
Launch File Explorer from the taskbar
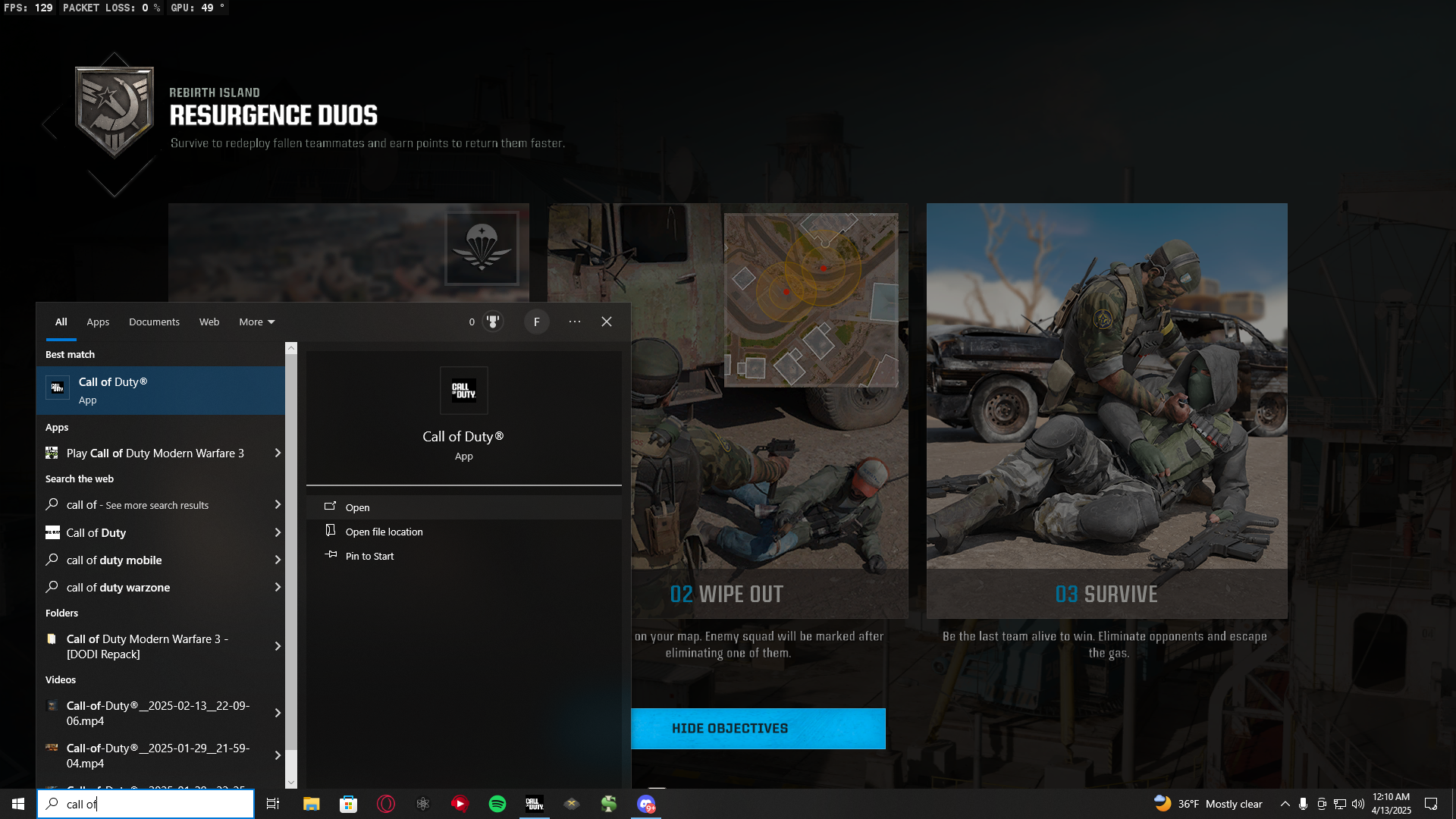coord(311,804)
